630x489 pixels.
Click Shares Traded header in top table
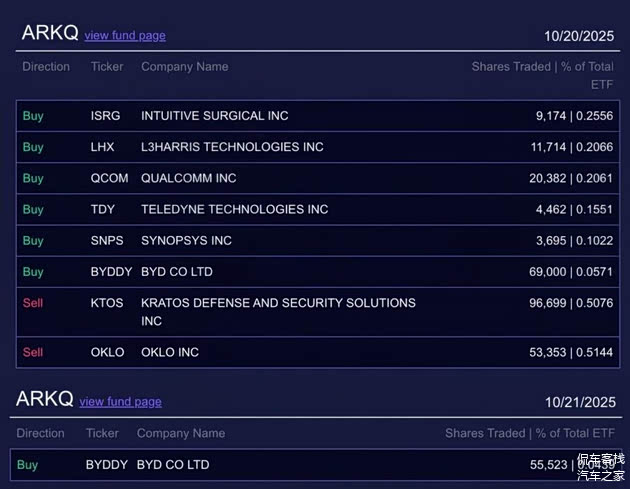pos(510,67)
